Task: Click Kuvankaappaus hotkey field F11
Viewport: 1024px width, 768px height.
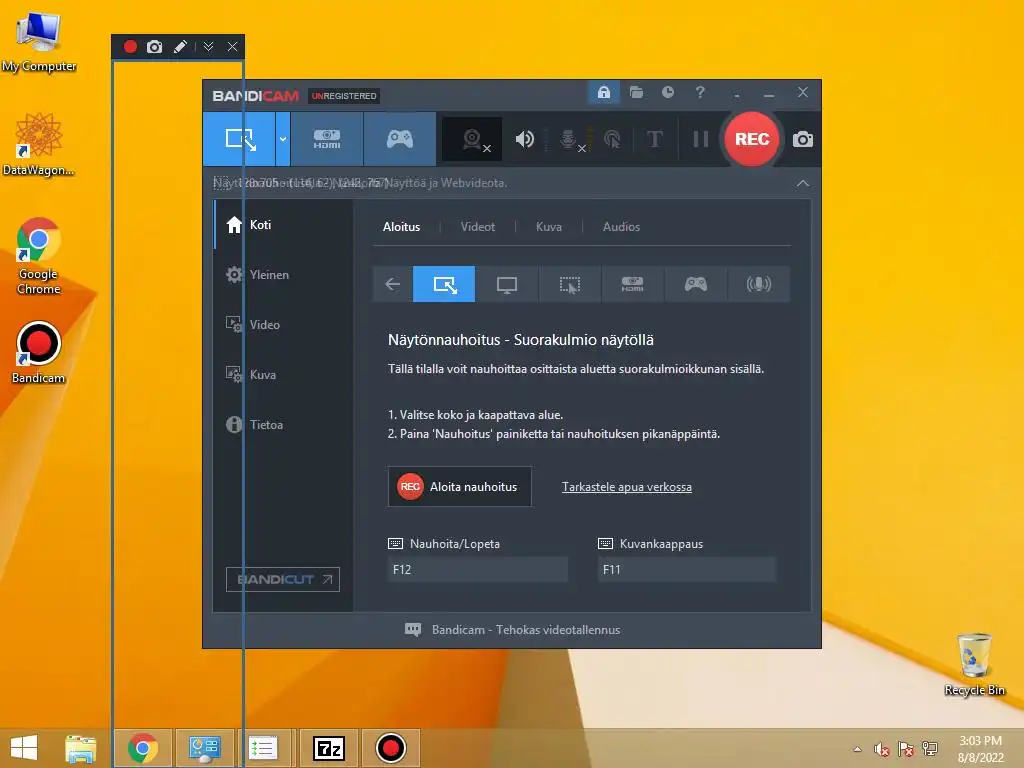Action: coord(686,569)
